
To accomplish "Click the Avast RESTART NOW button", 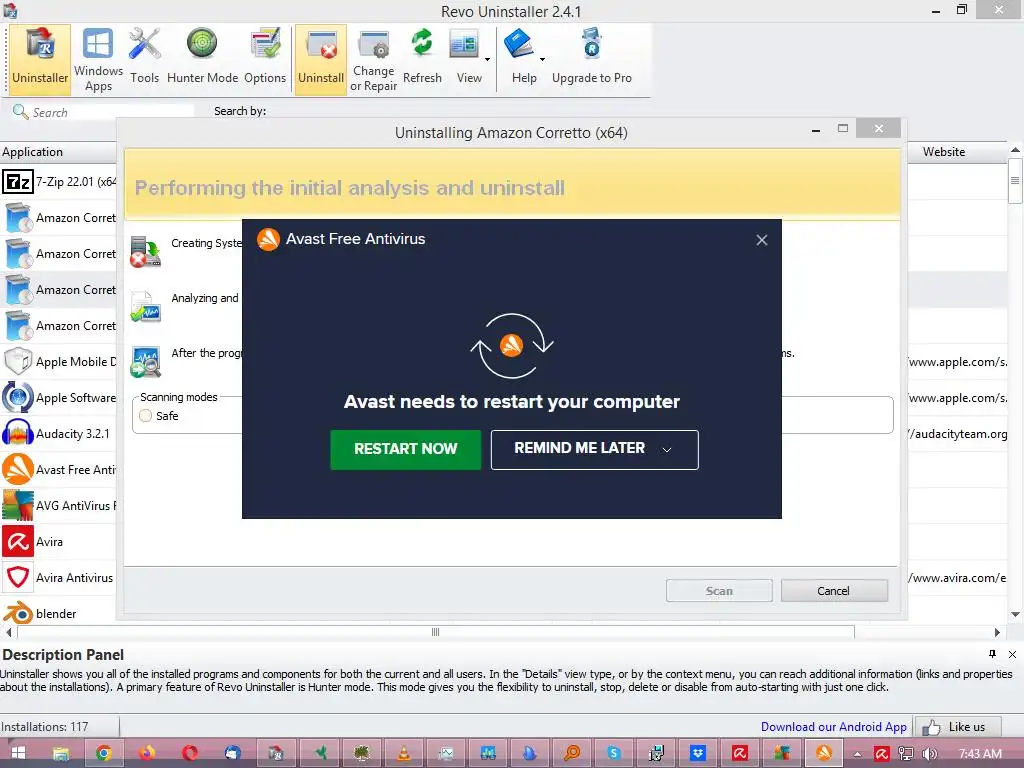I will (406, 449).
